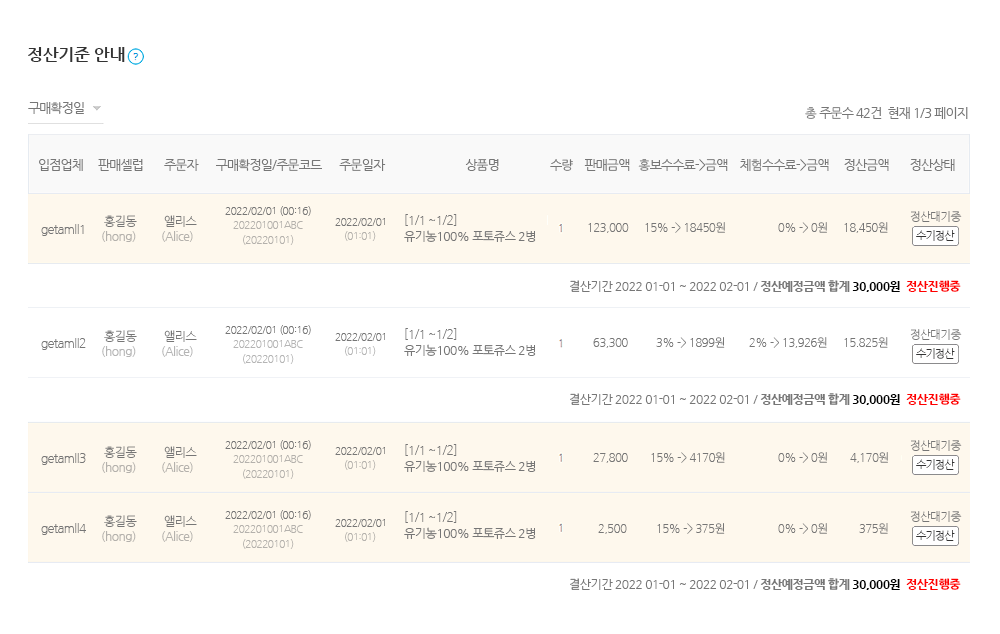
Task: Click the 체험수수료->금액 column header
Action: coord(784,165)
